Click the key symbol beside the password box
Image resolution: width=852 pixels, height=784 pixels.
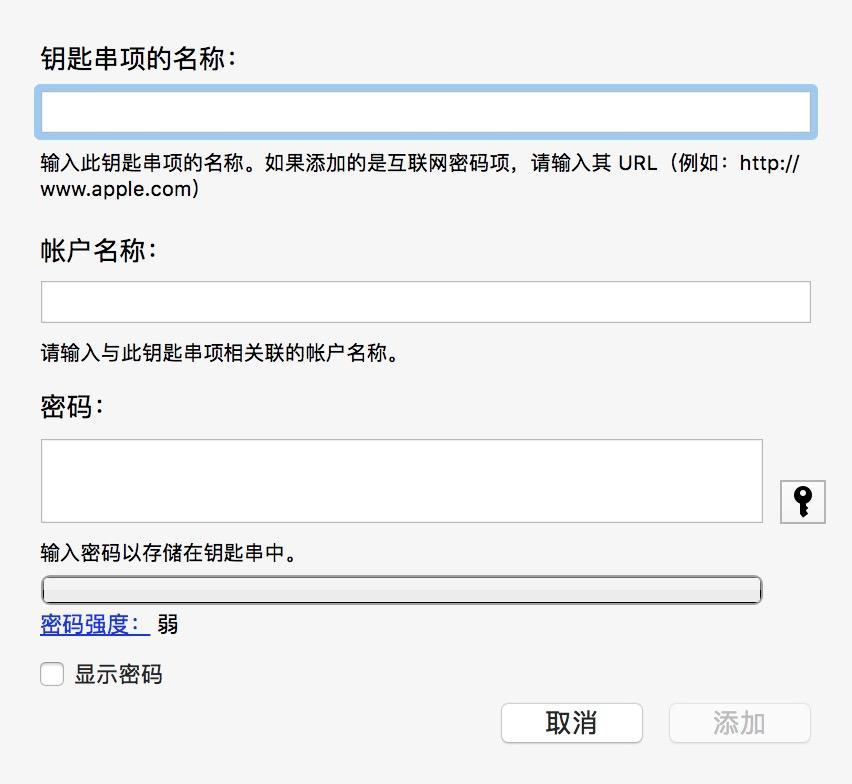click(802, 502)
